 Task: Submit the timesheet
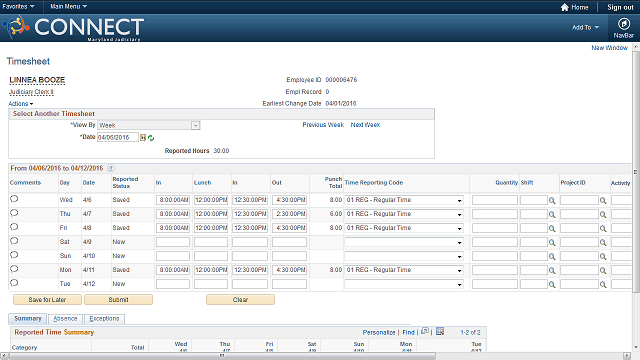118,300
